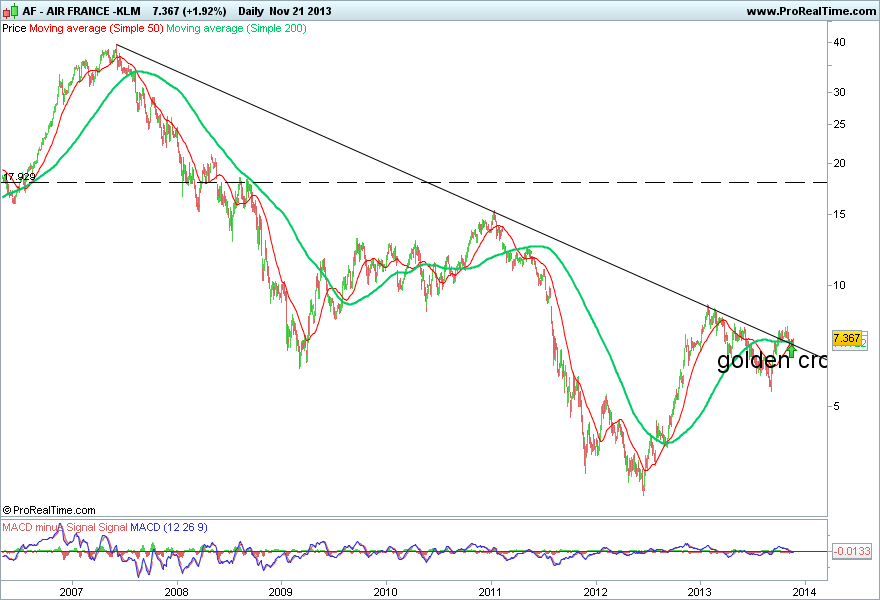Open the www.ProRealTime.com link in the header
Image resolution: width=880 pixels, height=600 pixels.
pyautogui.click(x=811, y=11)
